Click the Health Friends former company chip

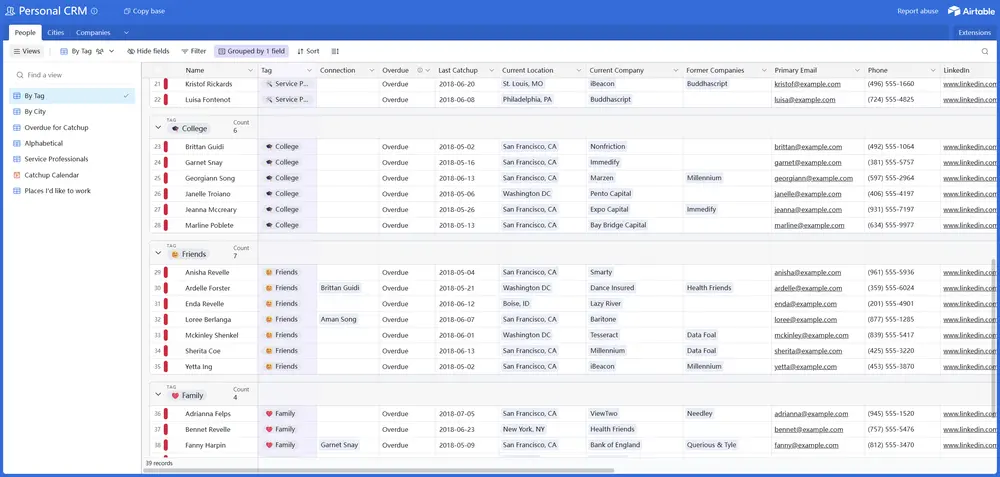coord(709,288)
